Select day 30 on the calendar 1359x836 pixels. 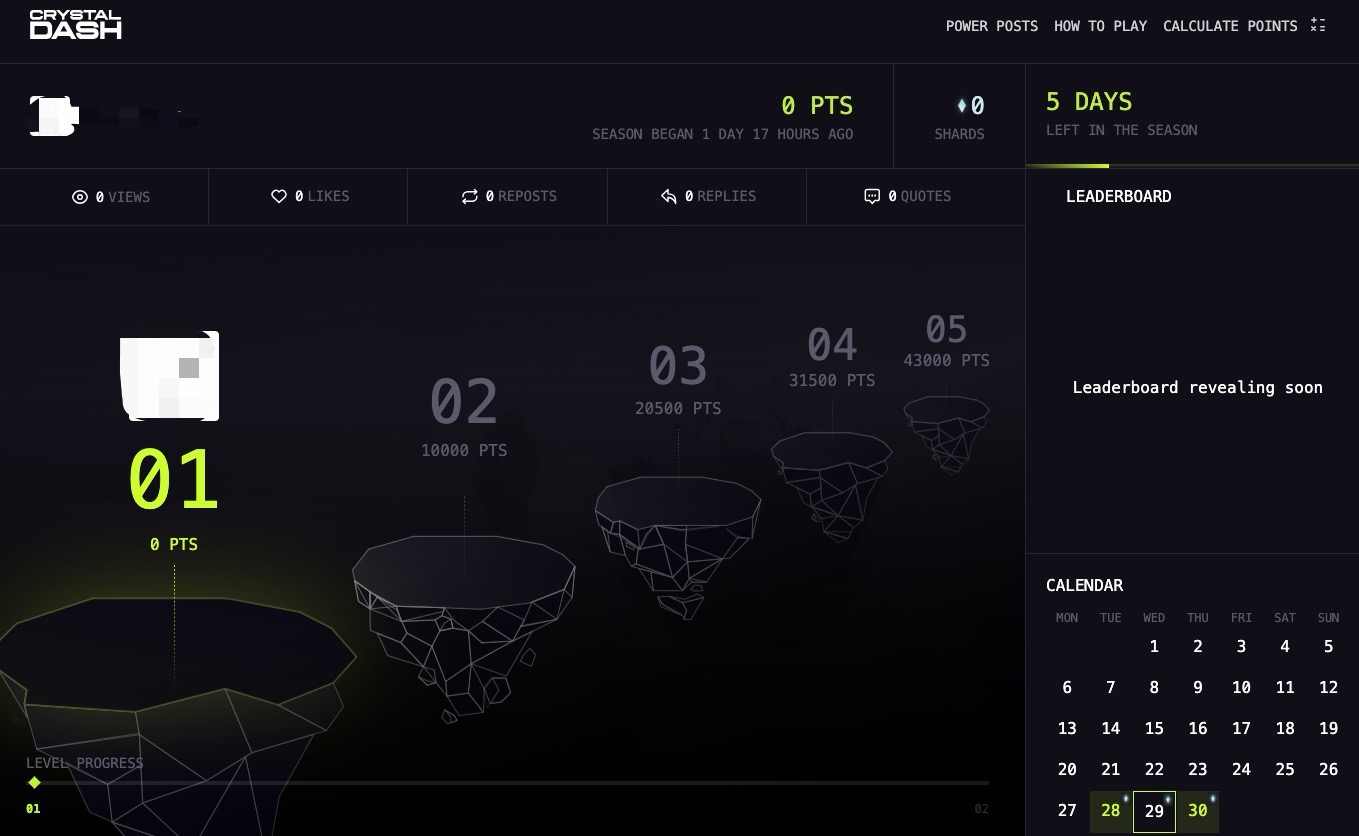point(1197,810)
